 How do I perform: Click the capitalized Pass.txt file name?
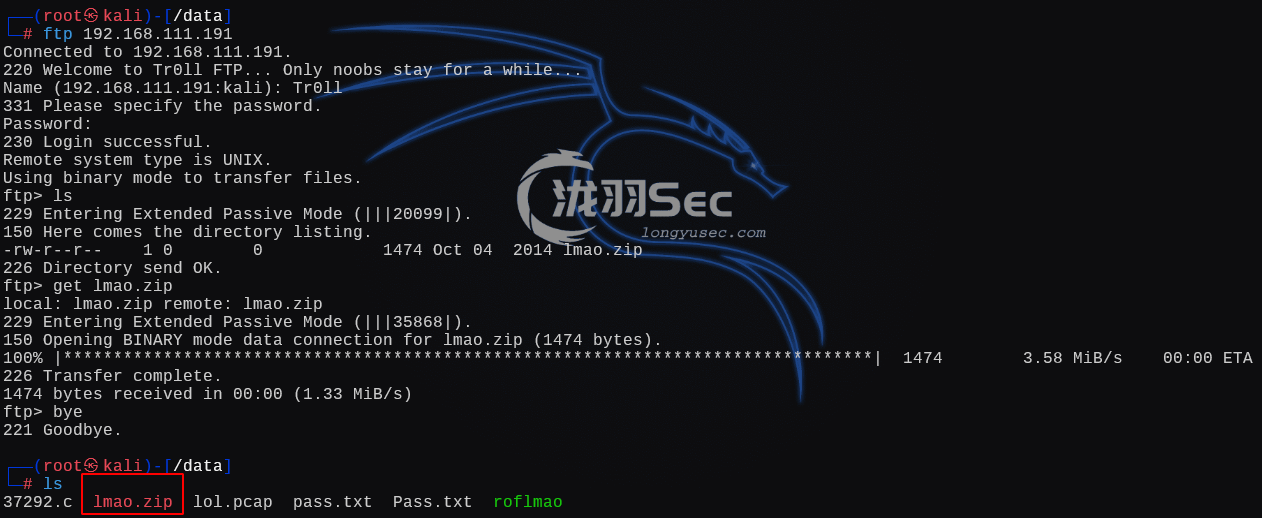[433, 502]
